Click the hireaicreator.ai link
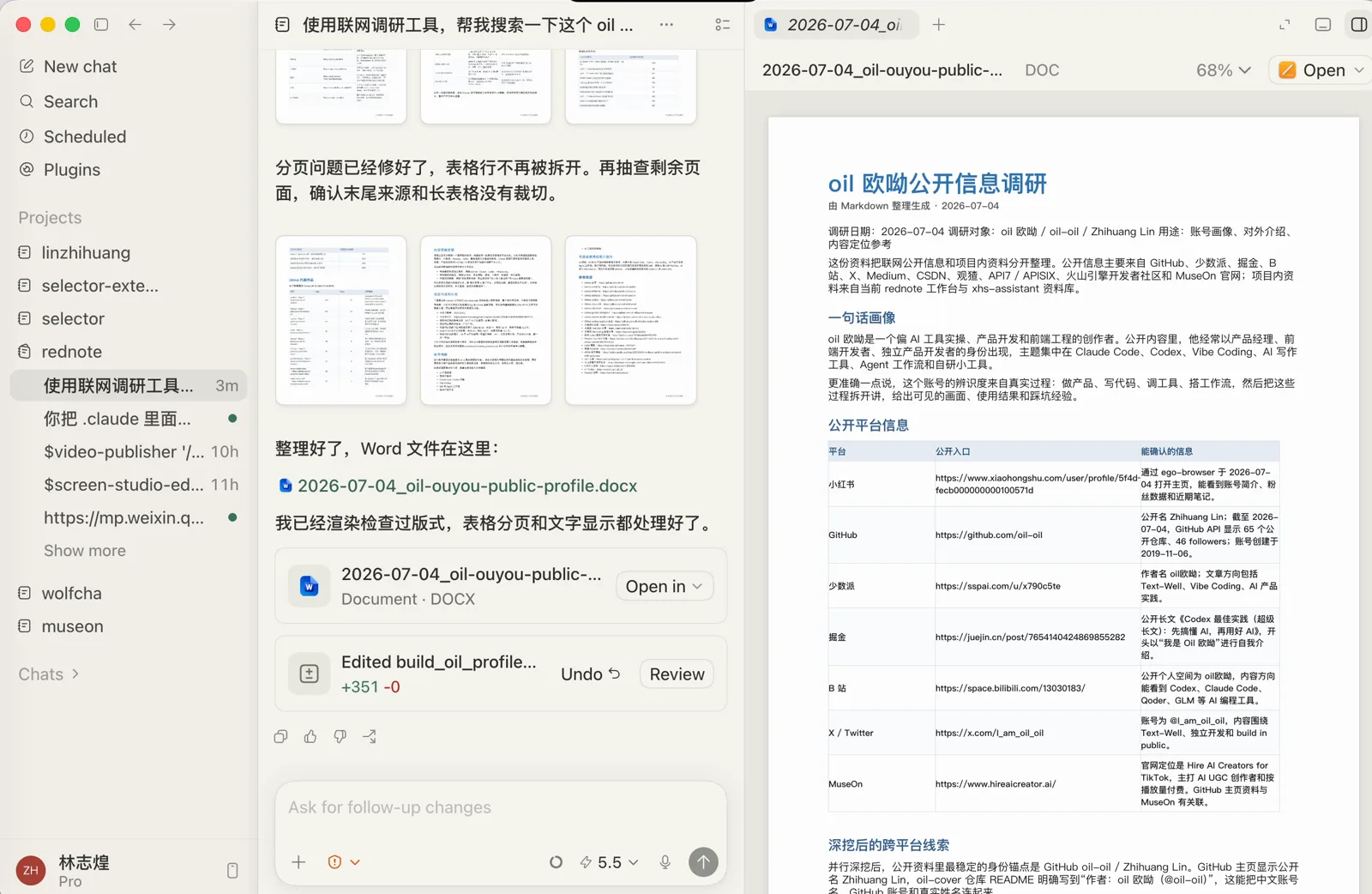 996,783
